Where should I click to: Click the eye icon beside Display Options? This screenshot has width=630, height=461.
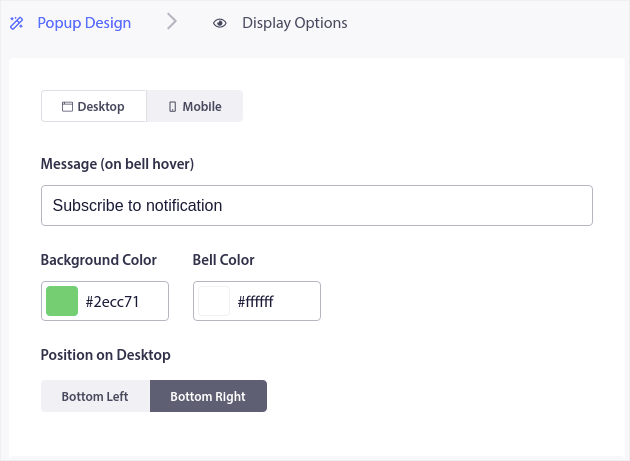(x=220, y=23)
